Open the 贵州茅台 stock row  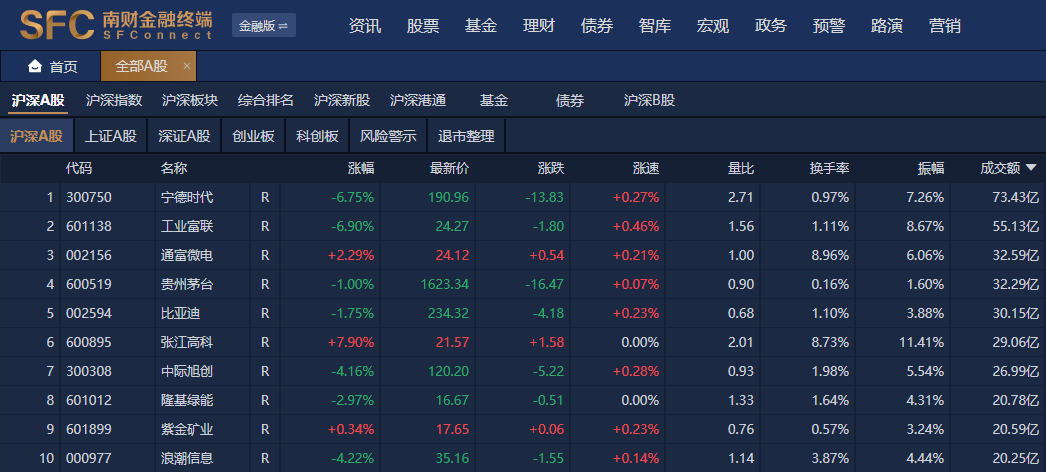(187, 284)
